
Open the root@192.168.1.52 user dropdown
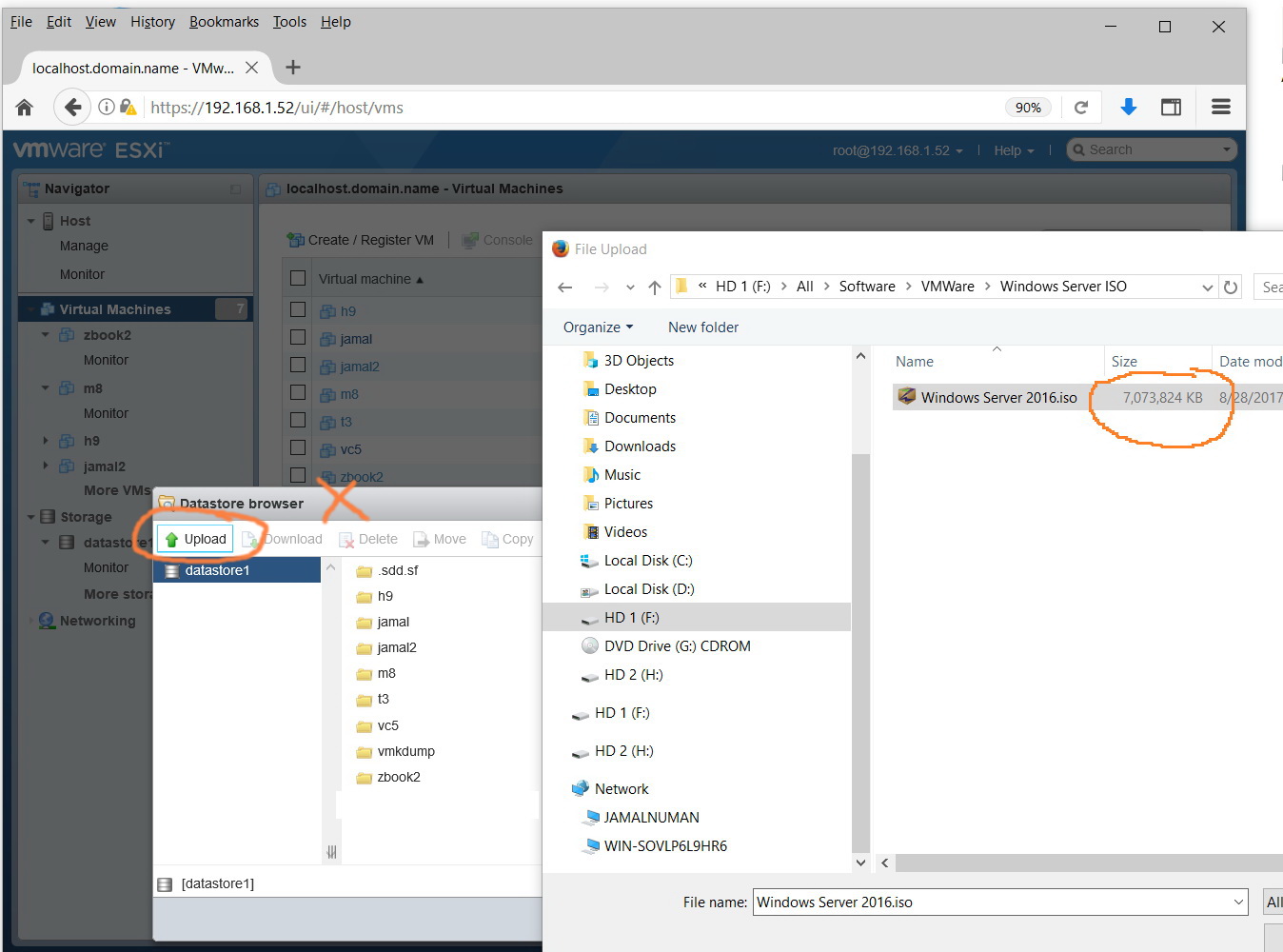tap(897, 149)
